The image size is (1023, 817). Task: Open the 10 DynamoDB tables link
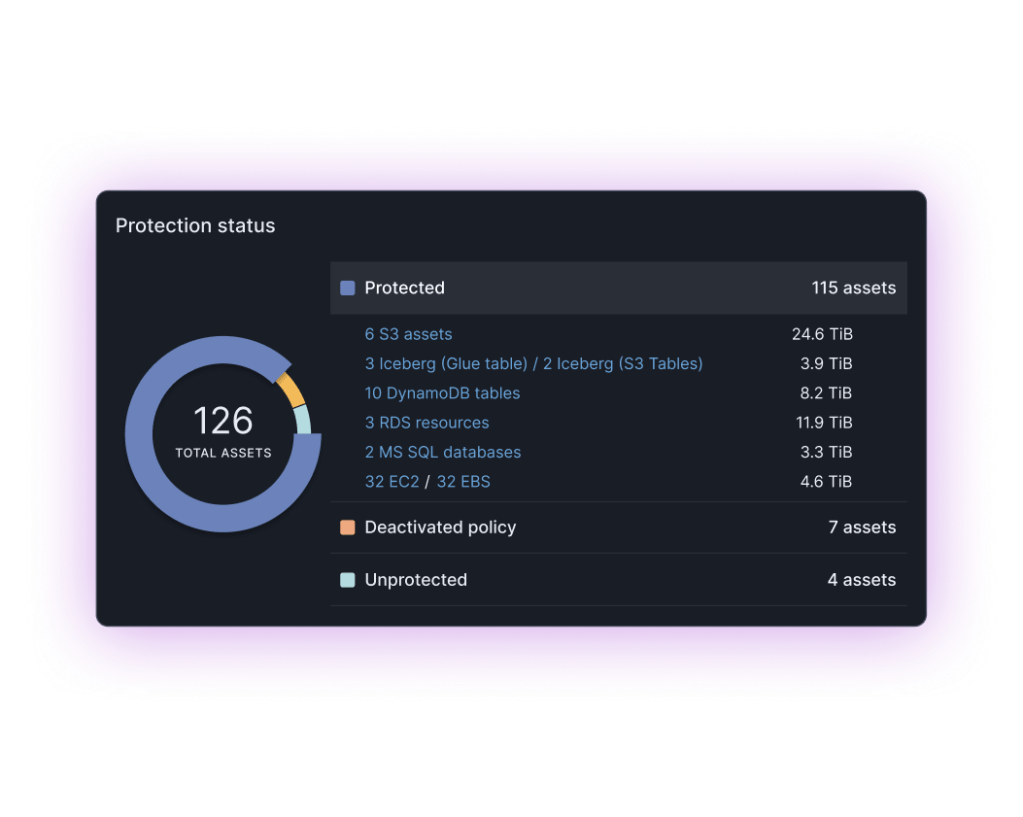click(x=442, y=393)
